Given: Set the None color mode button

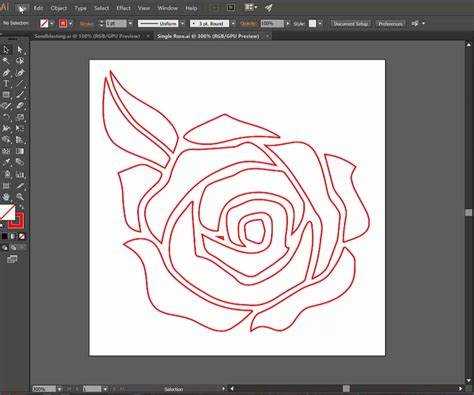Looking at the screenshot, I should click(x=21, y=236).
